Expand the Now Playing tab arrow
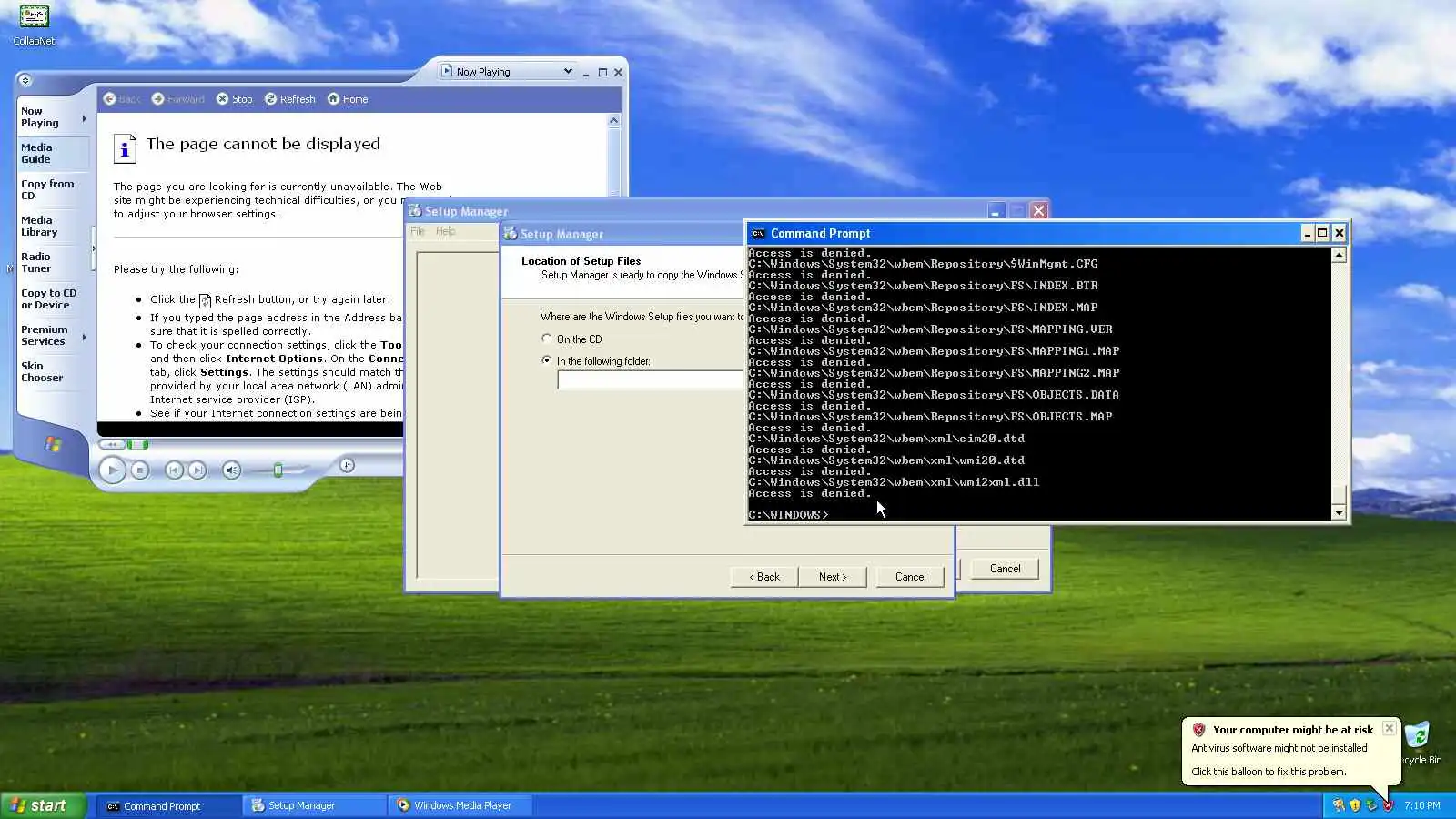The image size is (1456, 819). point(85,118)
